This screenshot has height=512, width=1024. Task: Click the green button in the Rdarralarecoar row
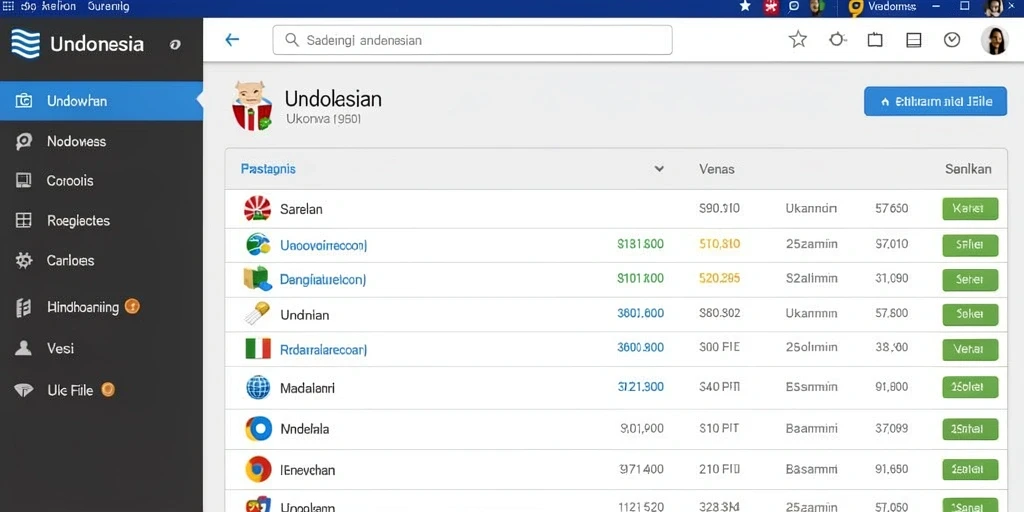pyautogui.click(x=970, y=349)
